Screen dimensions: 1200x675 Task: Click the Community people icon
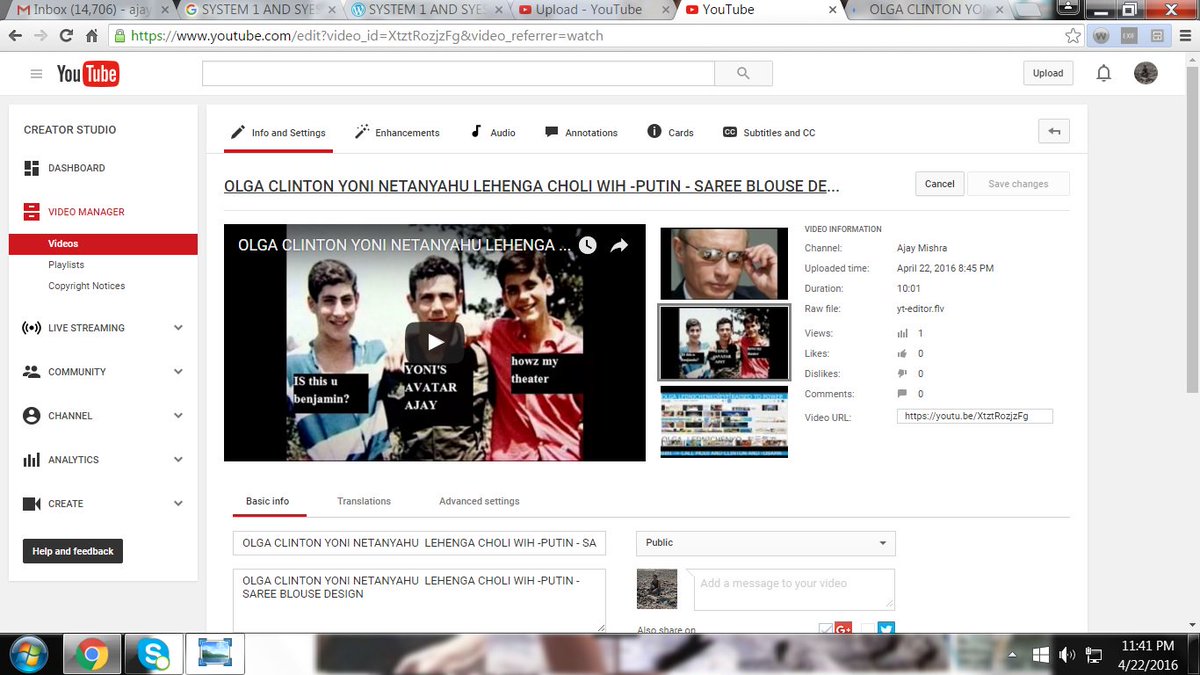click(31, 372)
